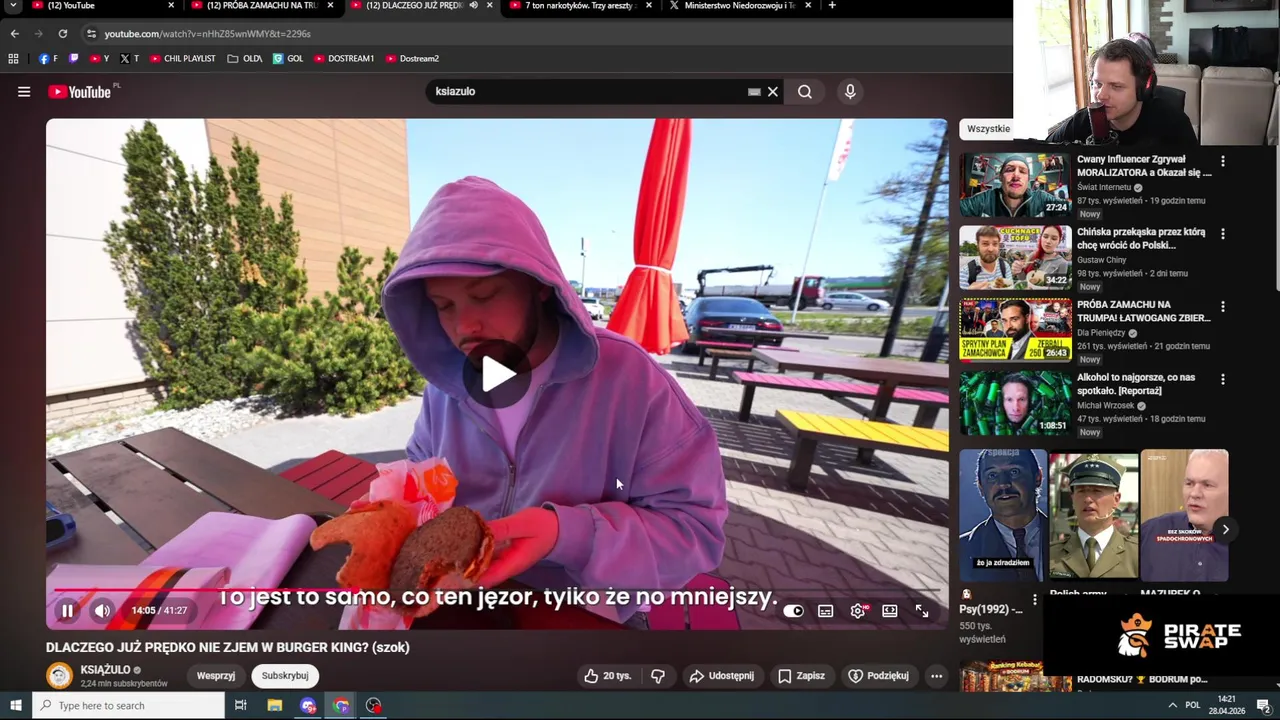The height and width of the screenshot is (720, 1280).
Task: Open GOL bookmark
Action: 288,59
